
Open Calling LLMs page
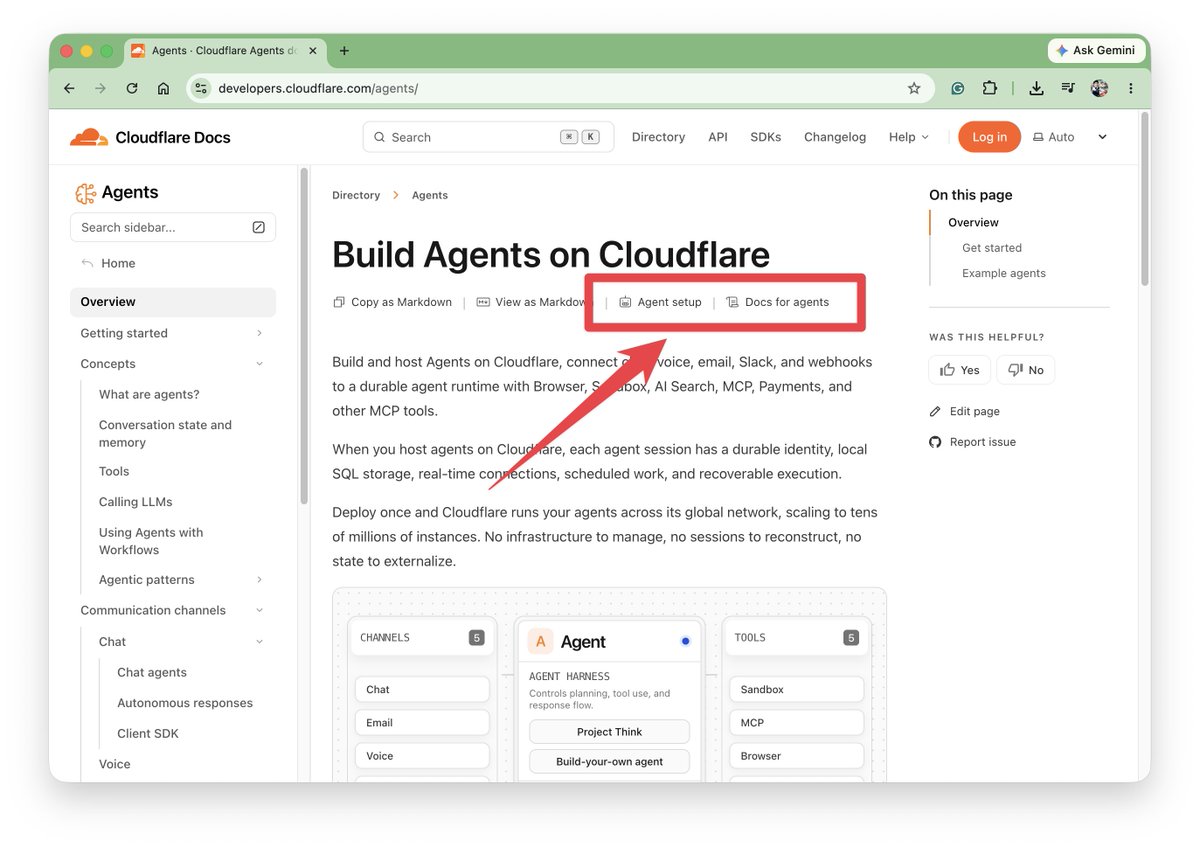136,502
